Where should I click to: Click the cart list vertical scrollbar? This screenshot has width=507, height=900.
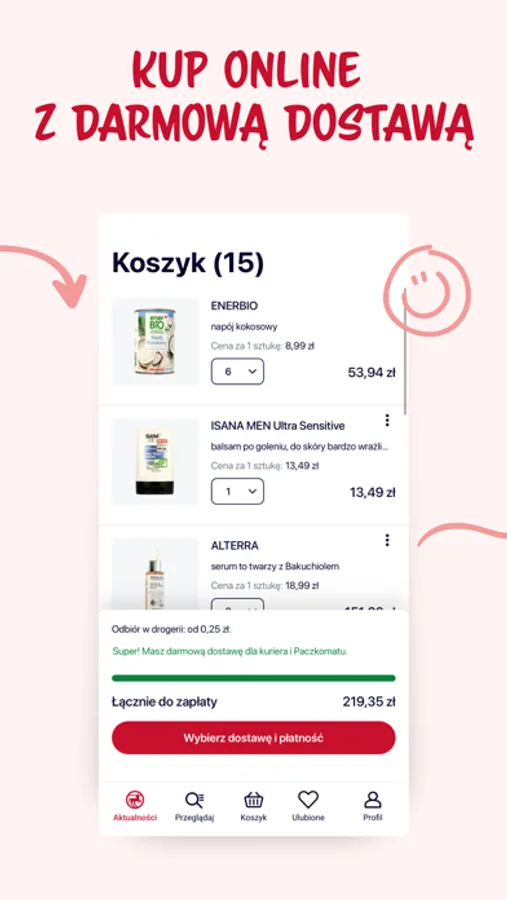pyautogui.click(x=405, y=350)
